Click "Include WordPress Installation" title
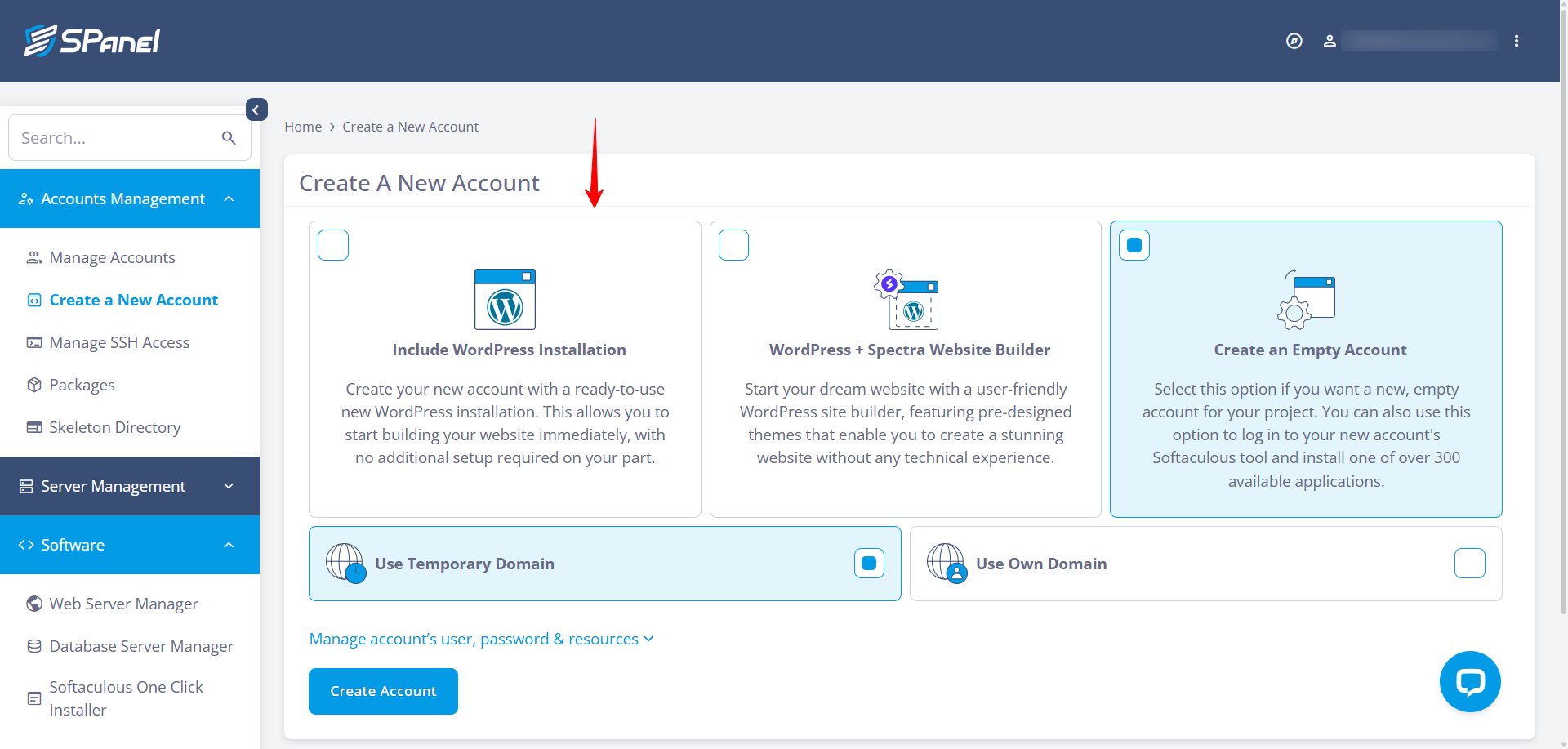Image resolution: width=1568 pixels, height=749 pixels. tap(509, 350)
